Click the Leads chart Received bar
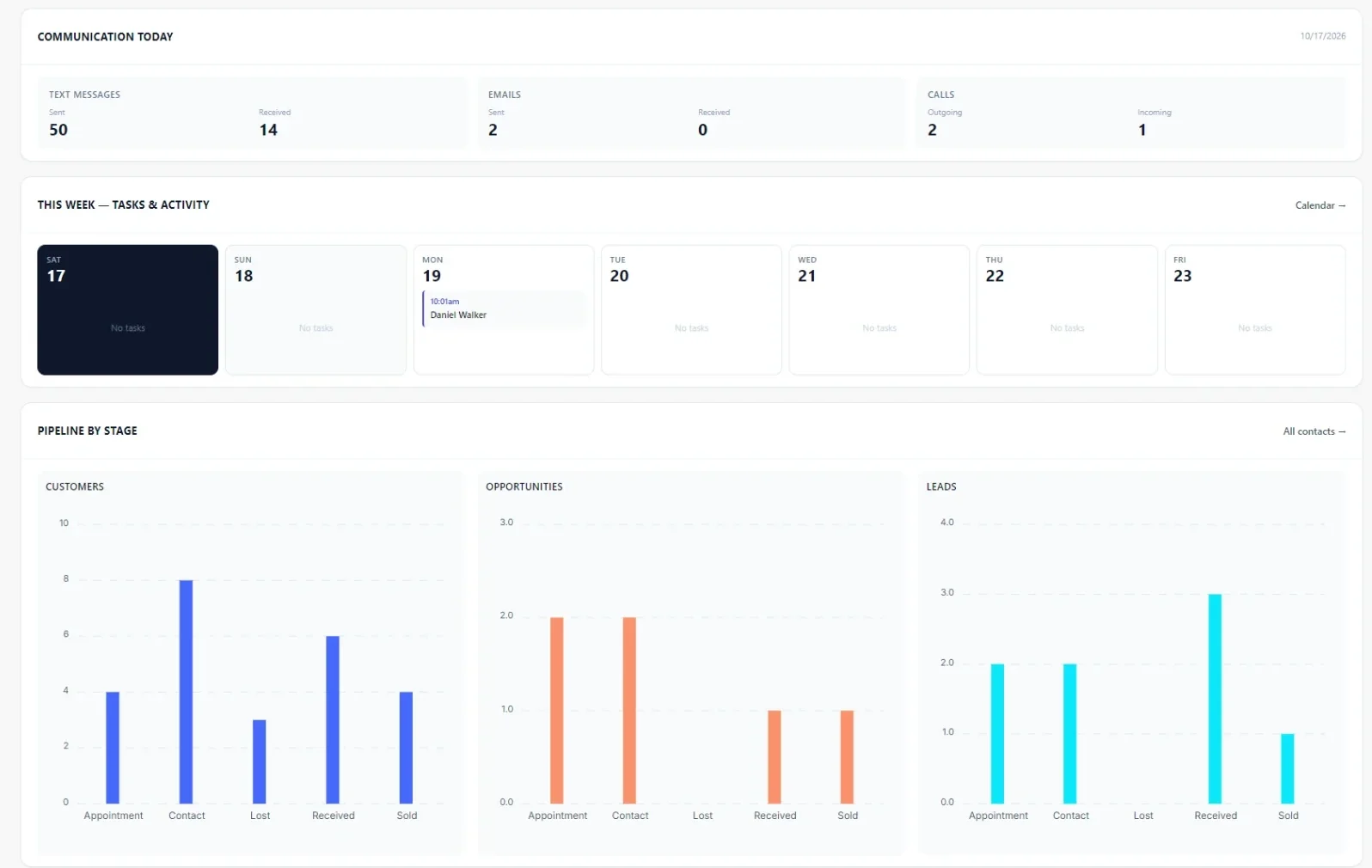The height and width of the screenshot is (868, 1372). click(x=1215, y=699)
